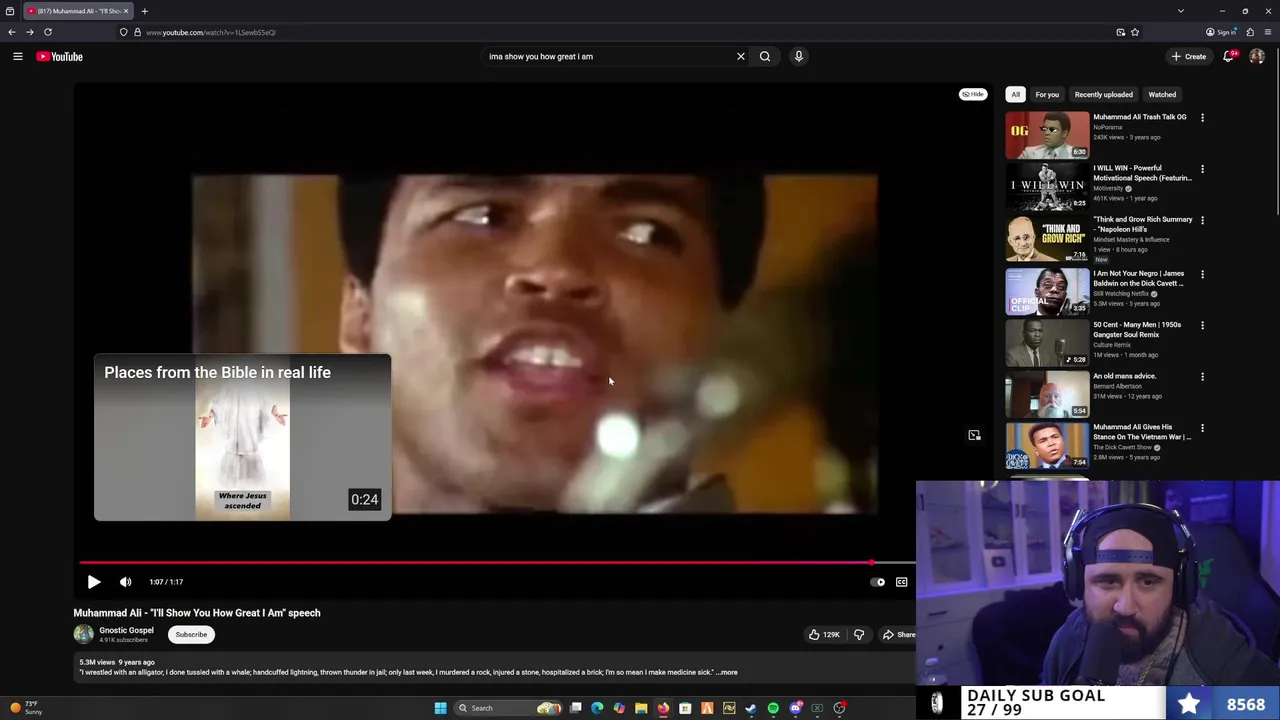Open the account avatar menu

[1257, 56]
